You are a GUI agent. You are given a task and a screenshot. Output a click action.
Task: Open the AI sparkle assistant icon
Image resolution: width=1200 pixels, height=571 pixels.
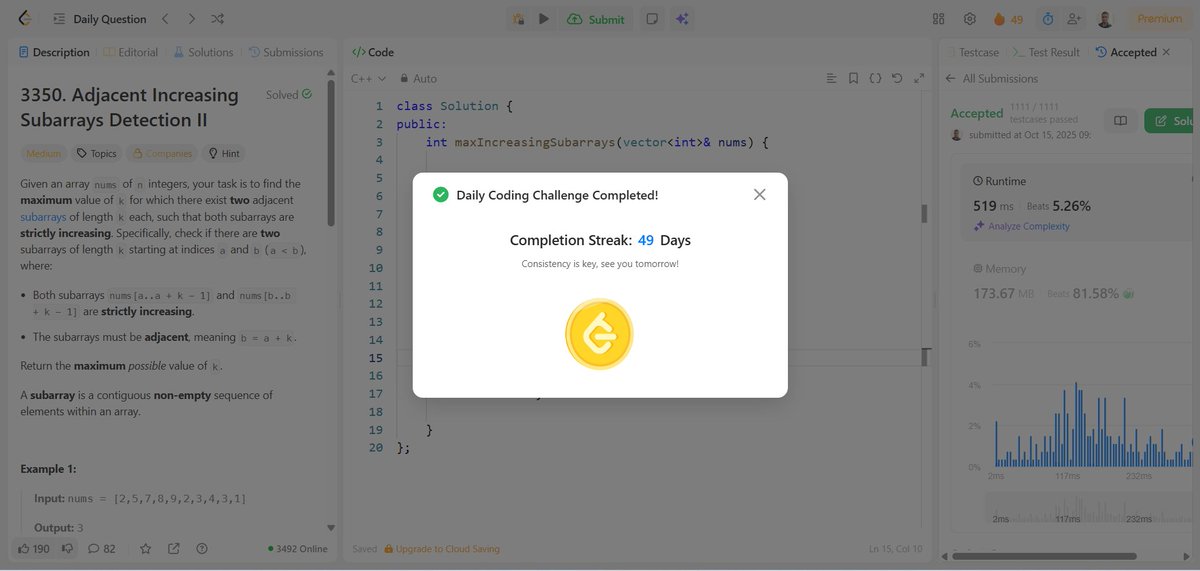pyautogui.click(x=682, y=19)
